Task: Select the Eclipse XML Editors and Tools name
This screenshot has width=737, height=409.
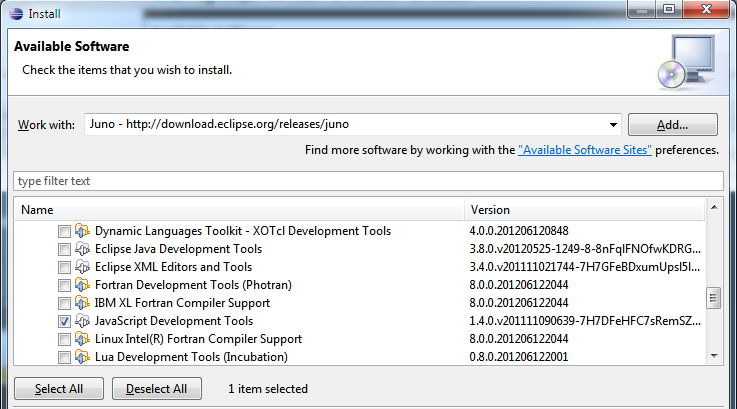Action: tap(173, 267)
